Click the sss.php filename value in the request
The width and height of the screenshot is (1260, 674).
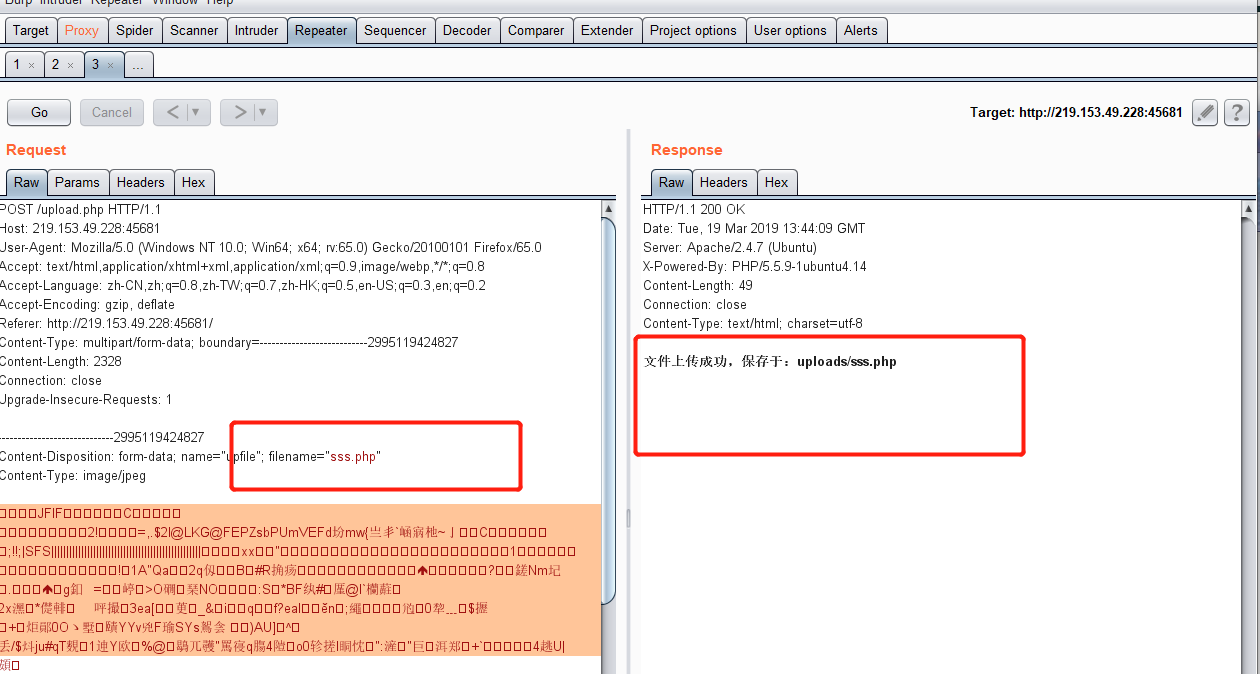tap(355, 456)
